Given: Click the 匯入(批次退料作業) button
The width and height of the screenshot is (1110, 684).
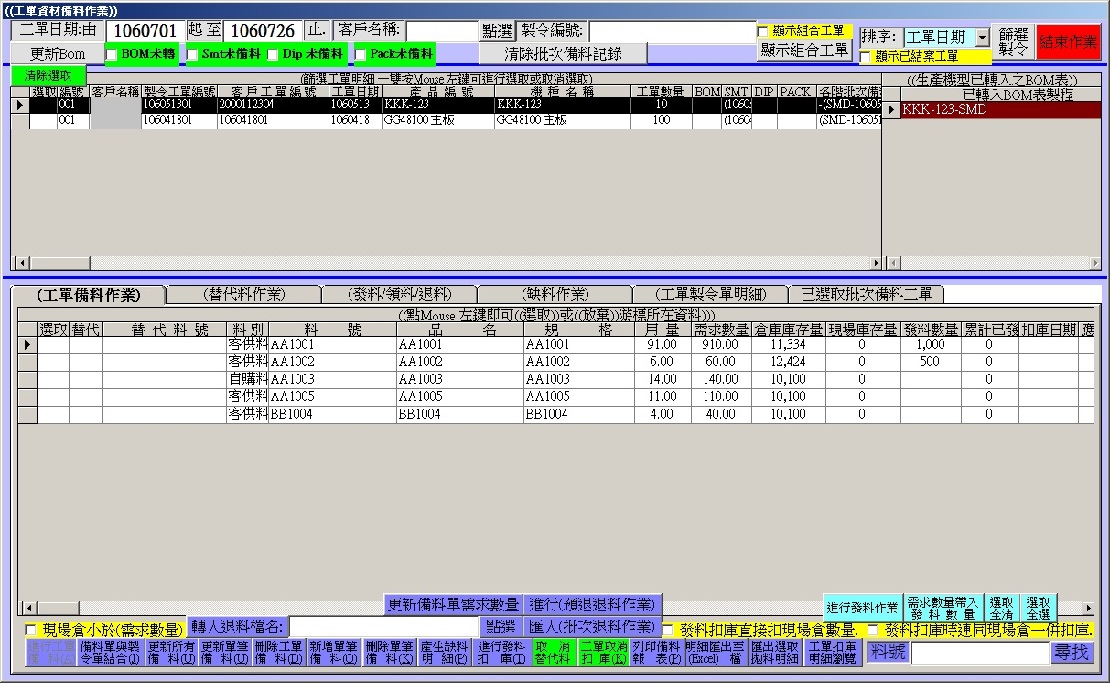Looking at the screenshot, I should [x=593, y=627].
